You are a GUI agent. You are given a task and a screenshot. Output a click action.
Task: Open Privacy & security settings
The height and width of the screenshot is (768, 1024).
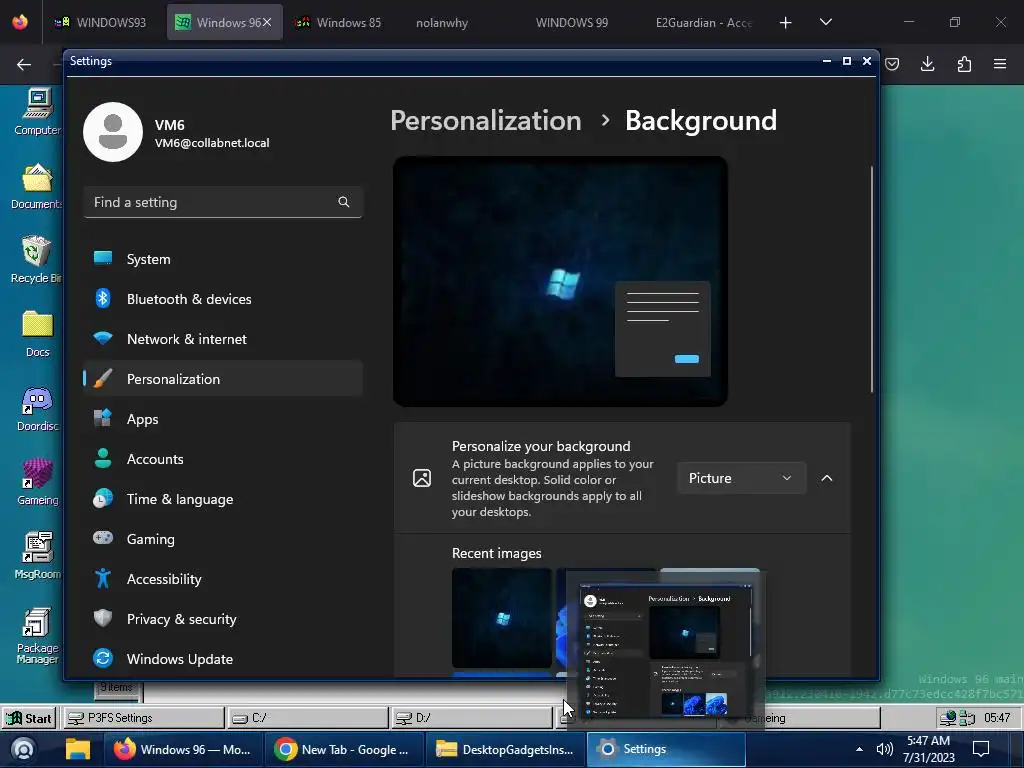(223, 619)
